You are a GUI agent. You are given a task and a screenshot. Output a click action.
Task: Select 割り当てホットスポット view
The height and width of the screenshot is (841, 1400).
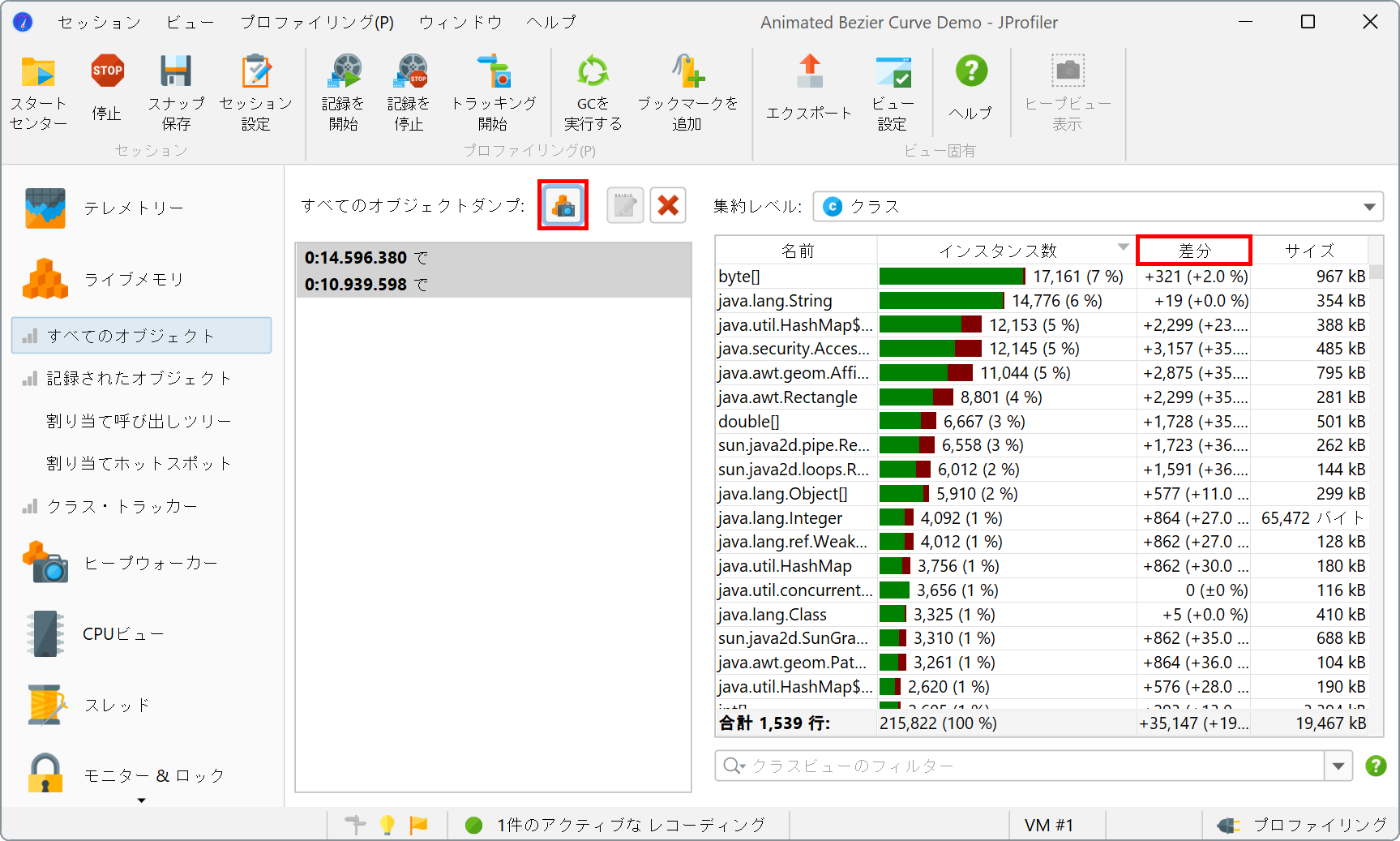142,463
